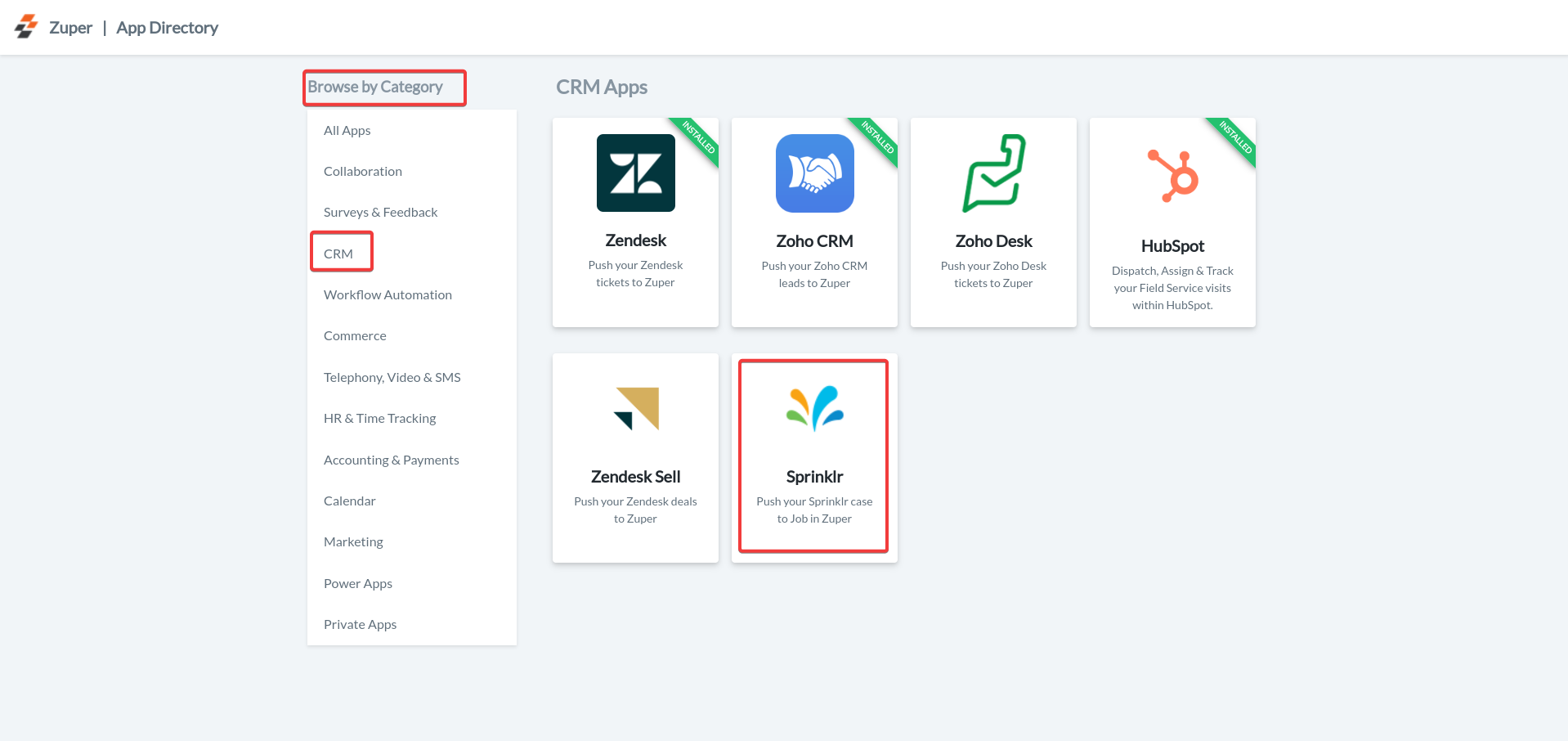Click the Zendesk Installed ribbon badge
The image size is (1568, 741).
pos(699,137)
